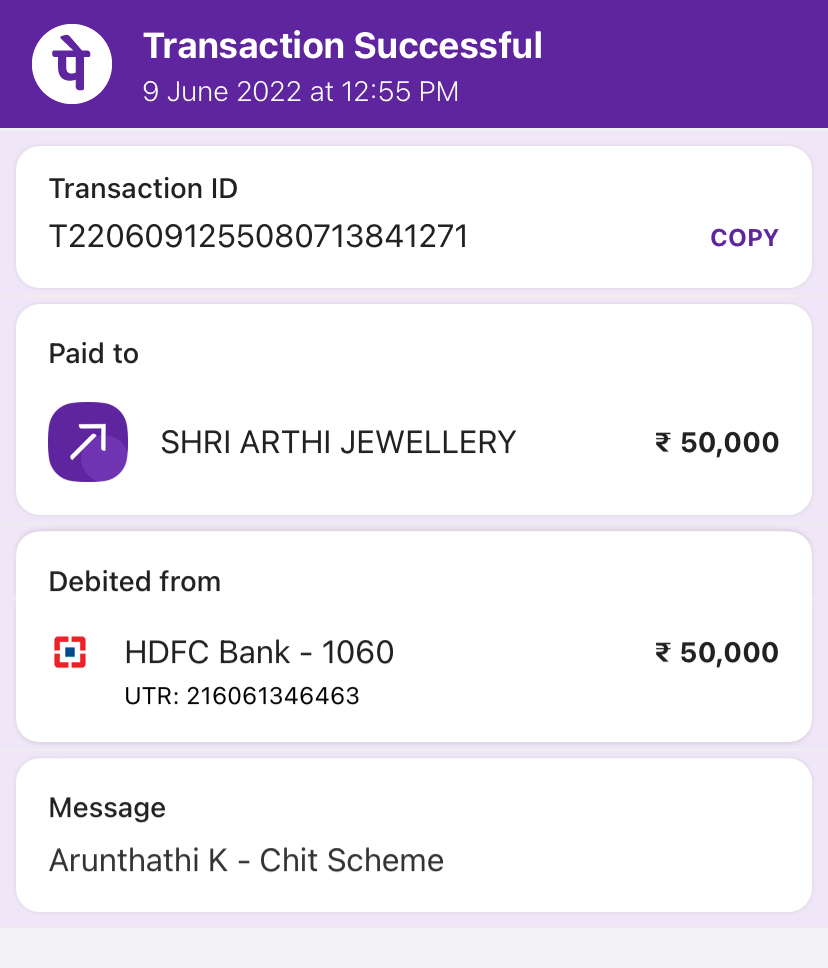
Task: Select HDFC Bank - 1060 account text
Action: 259,652
